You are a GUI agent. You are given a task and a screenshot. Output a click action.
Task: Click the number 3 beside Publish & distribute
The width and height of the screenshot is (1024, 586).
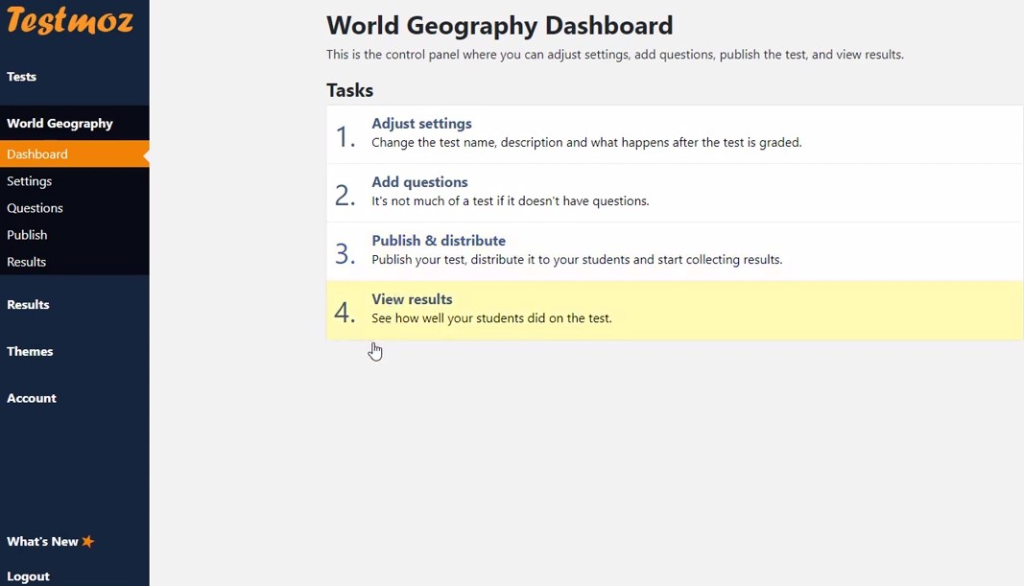pos(346,254)
